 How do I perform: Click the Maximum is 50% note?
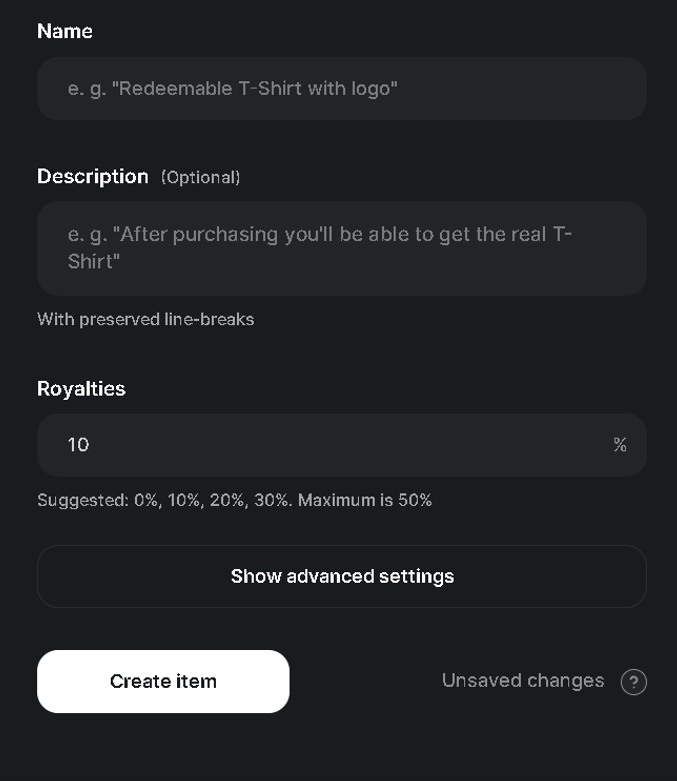pos(365,500)
